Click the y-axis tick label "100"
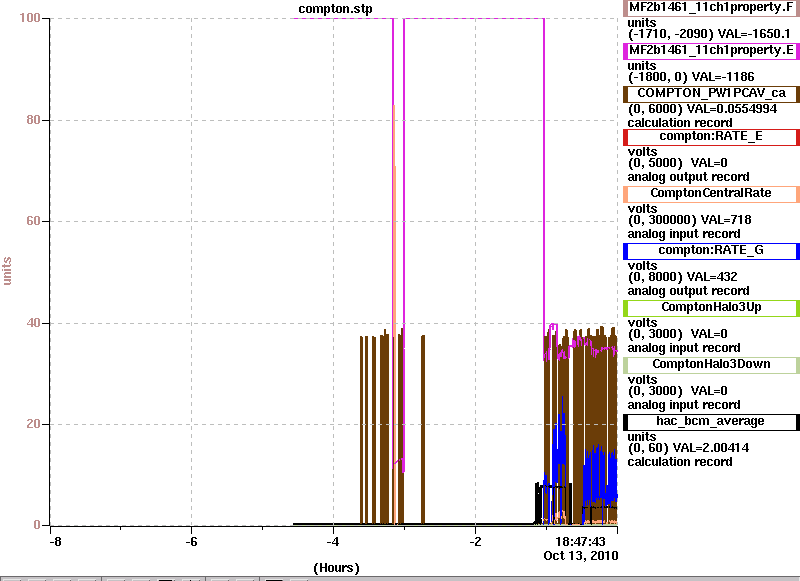The image size is (800, 581). pyautogui.click(x=30, y=18)
